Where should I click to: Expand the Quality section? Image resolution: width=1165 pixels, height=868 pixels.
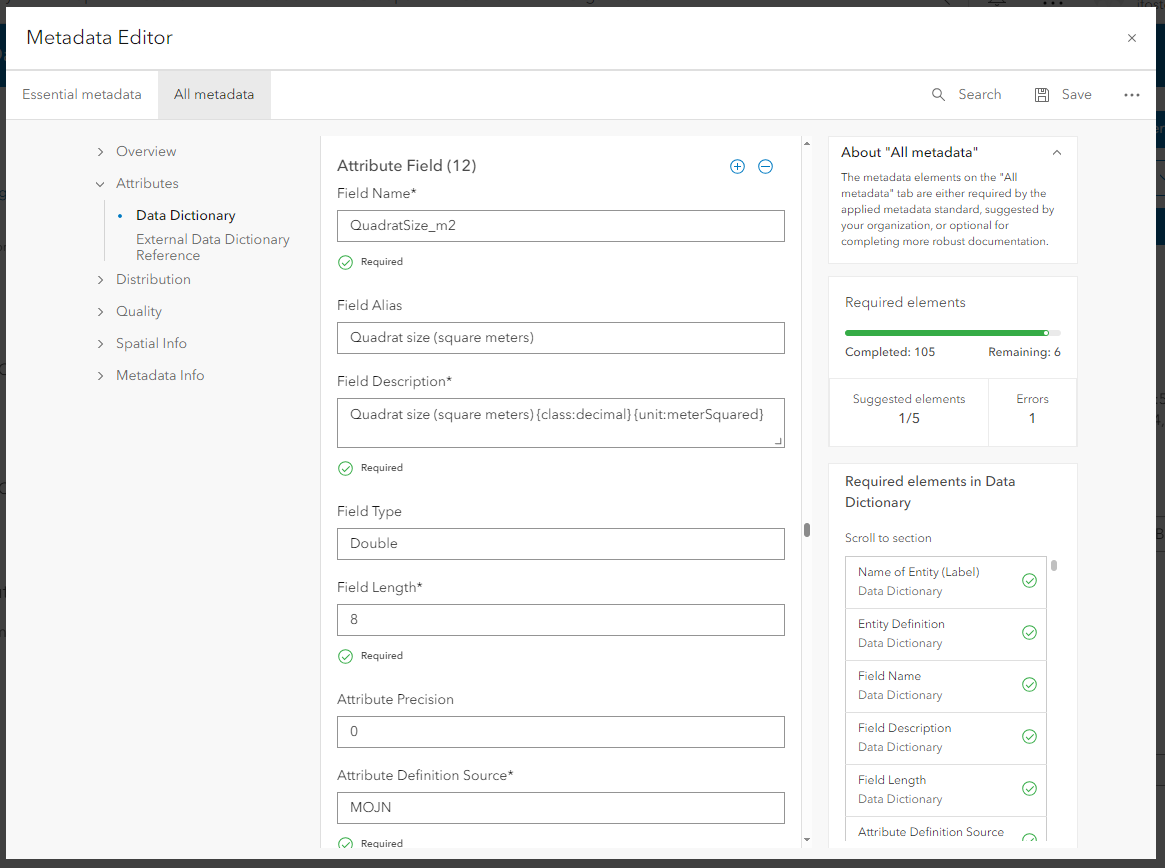point(100,311)
